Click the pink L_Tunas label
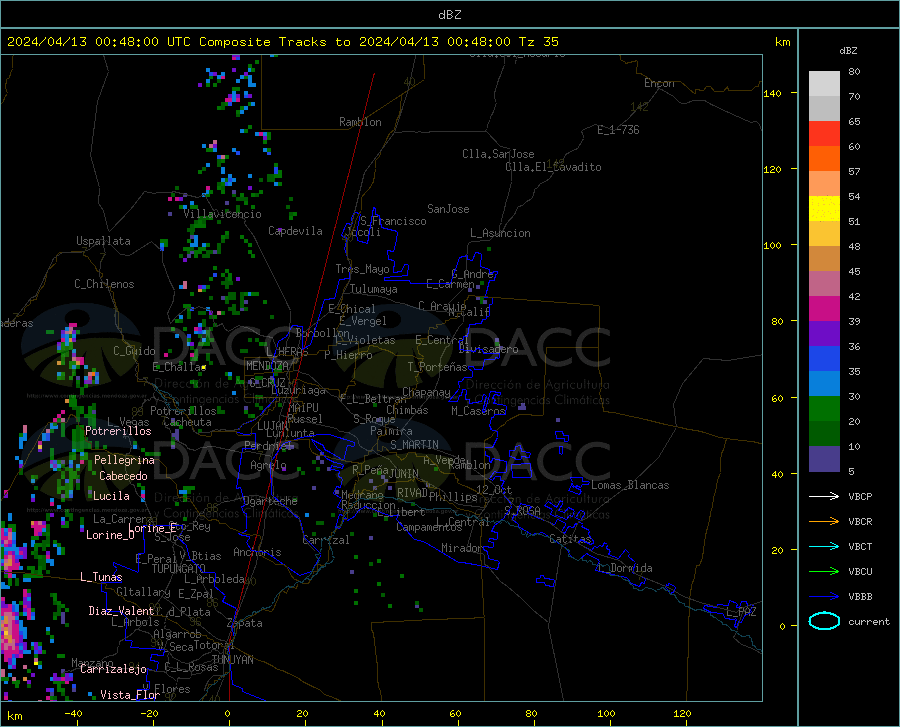Image resolution: width=900 pixels, height=727 pixels. (101, 577)
